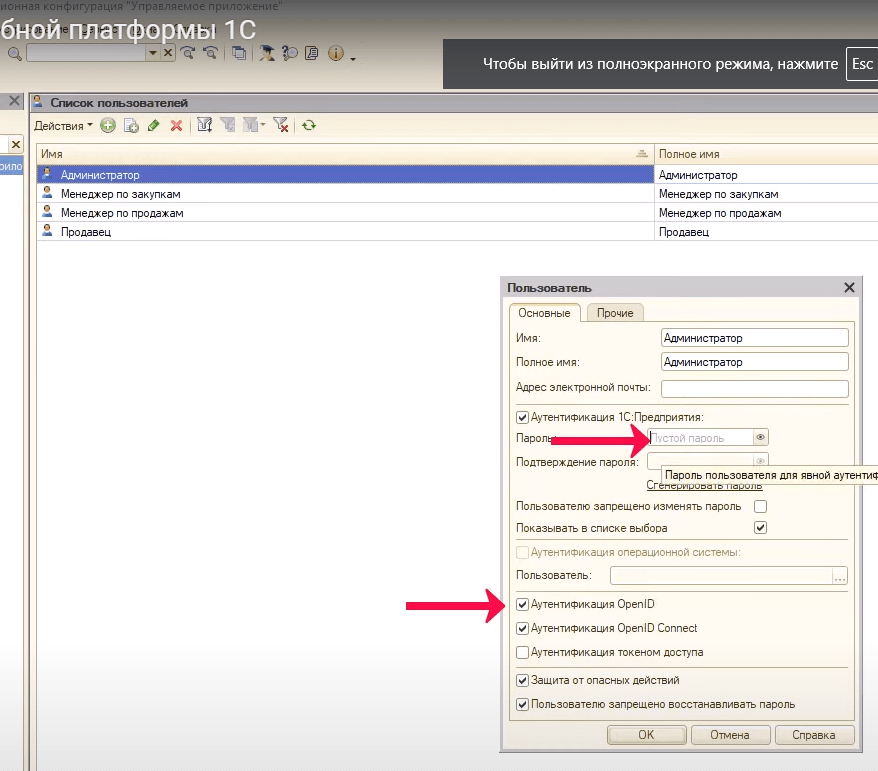Image resolution: width=878 pixels, height=771 pixels.
Task: Switch to the Прочие tab
Action: pos(615,313)
